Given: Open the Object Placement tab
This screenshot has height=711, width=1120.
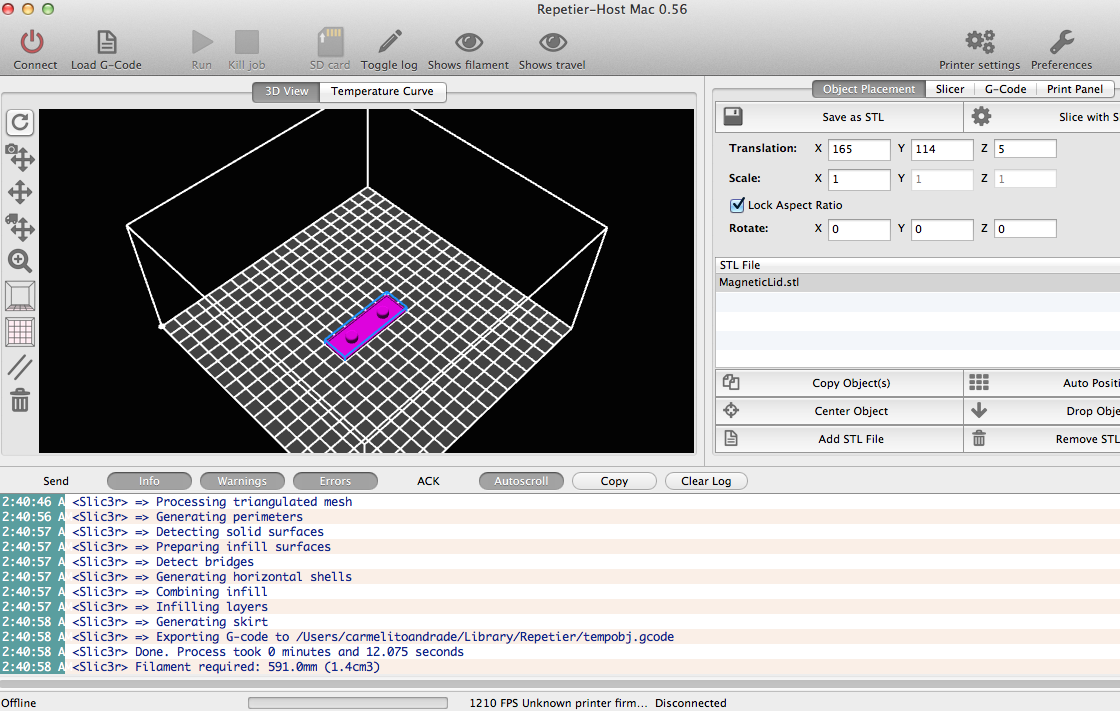Looking at the screenshot, I should (x=869, y=89).
